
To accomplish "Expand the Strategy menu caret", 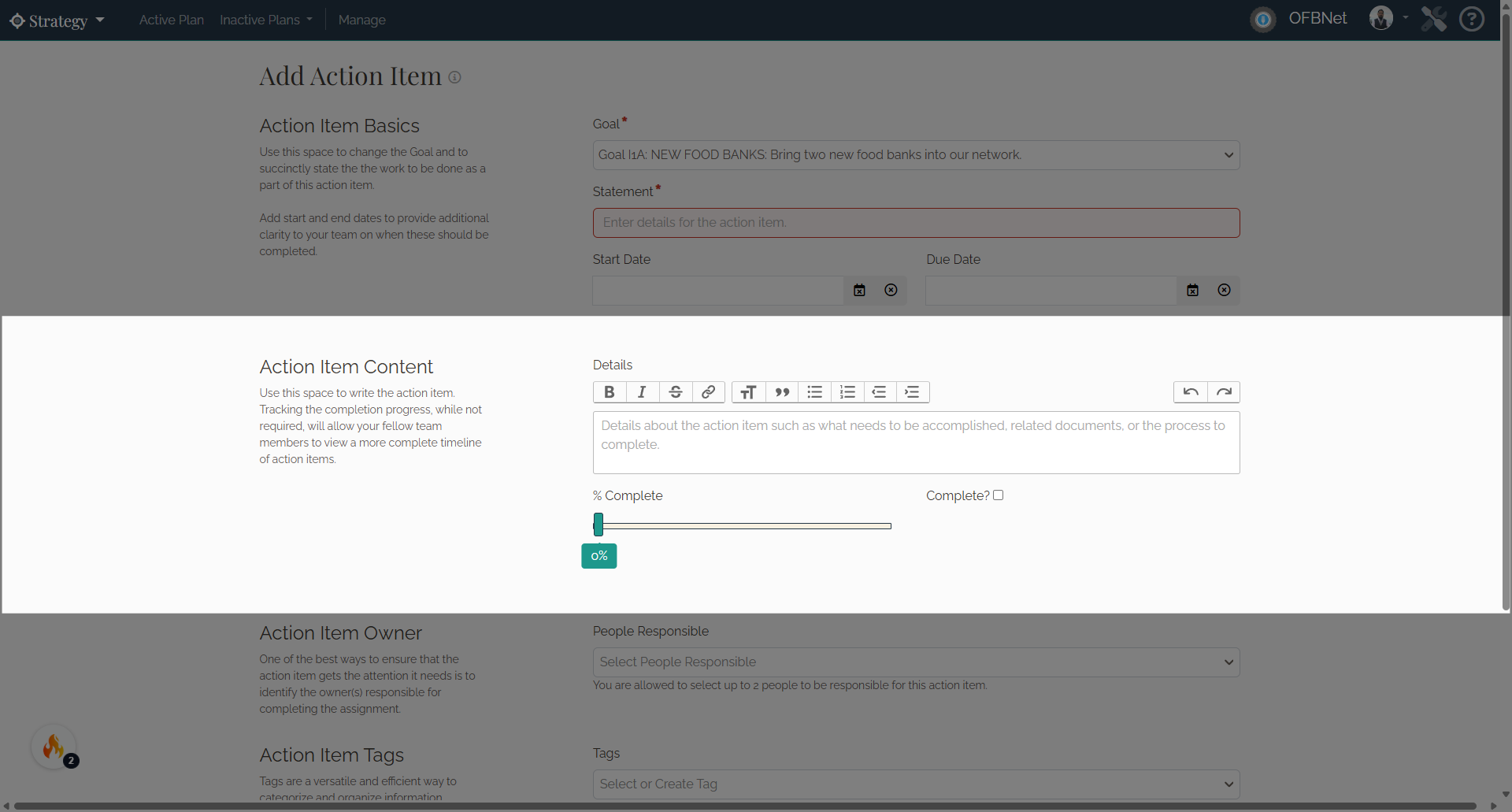I will click(100, 20).
